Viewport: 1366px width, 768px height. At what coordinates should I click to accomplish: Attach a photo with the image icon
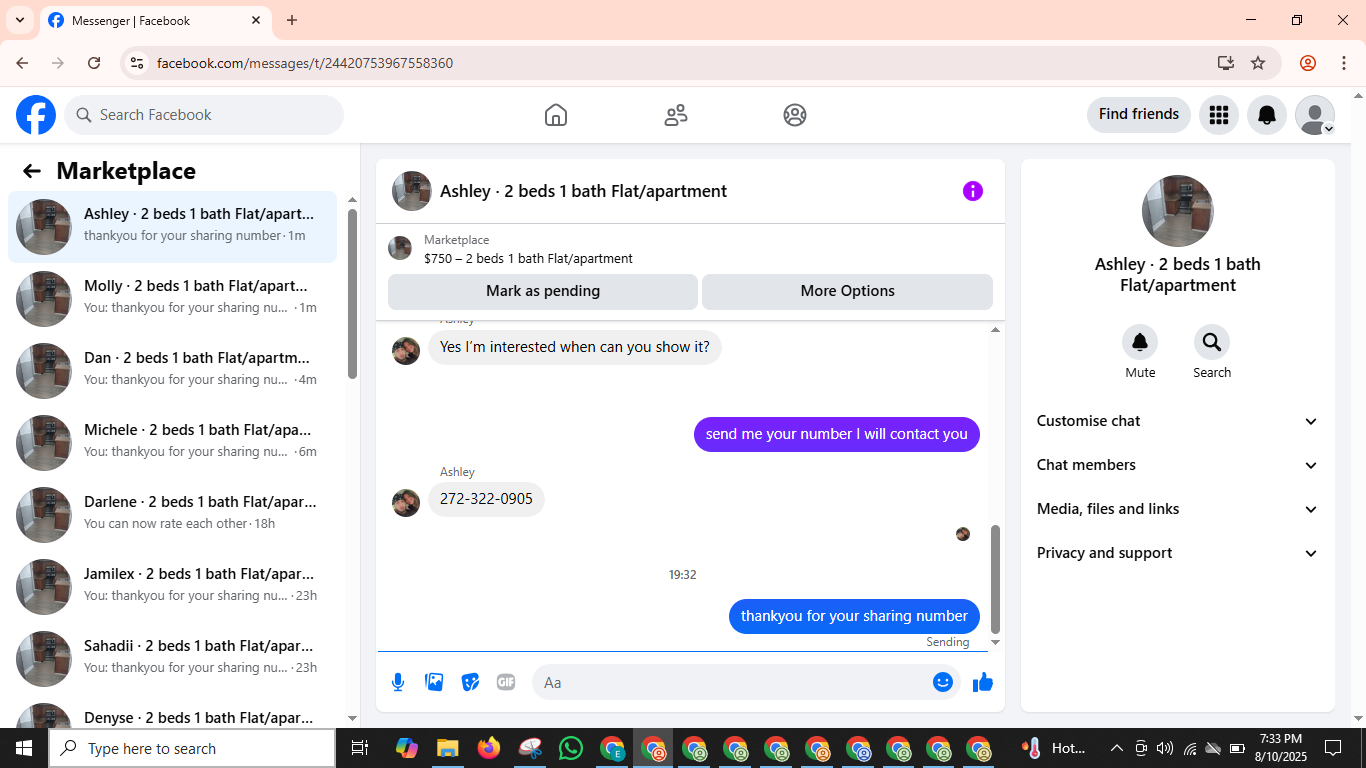[x=434, y=682]
